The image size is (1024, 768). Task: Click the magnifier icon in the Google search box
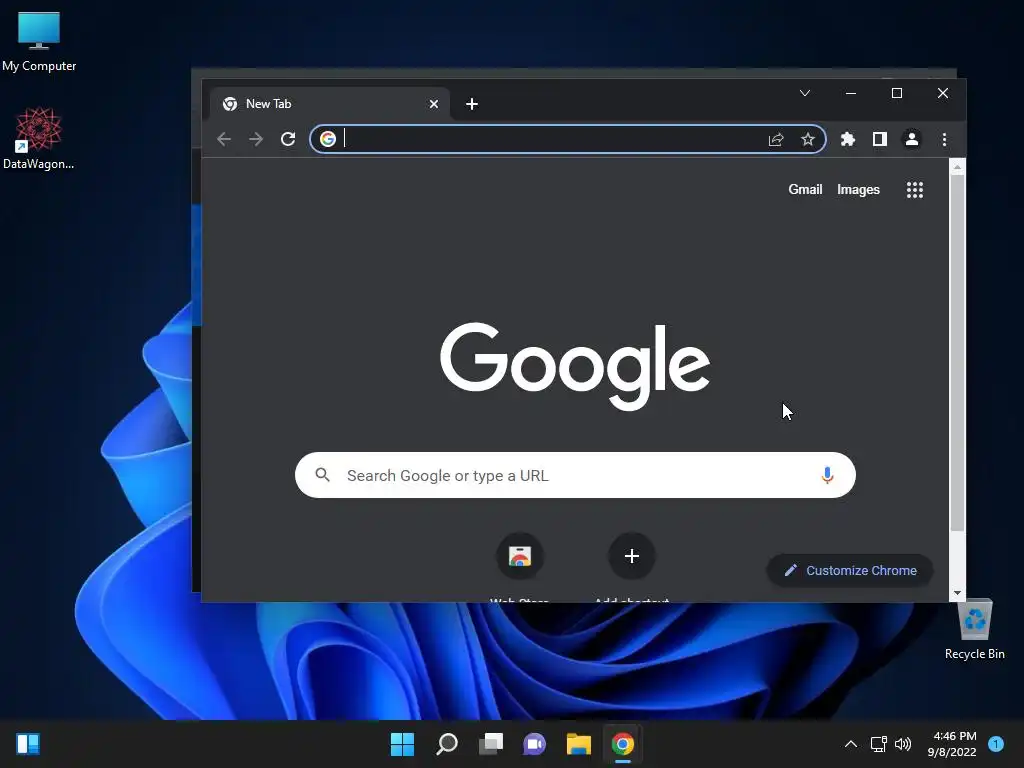[323, 475]
